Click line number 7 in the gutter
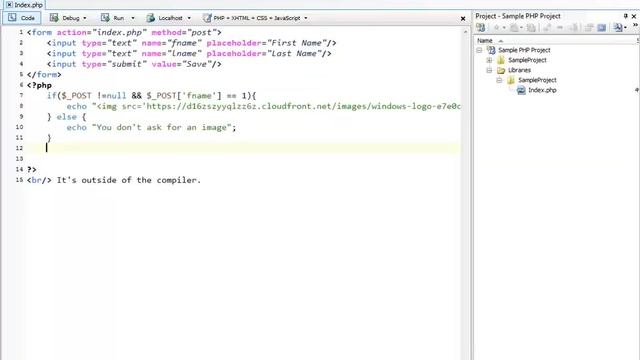640x360 pixels. point(21,96)
